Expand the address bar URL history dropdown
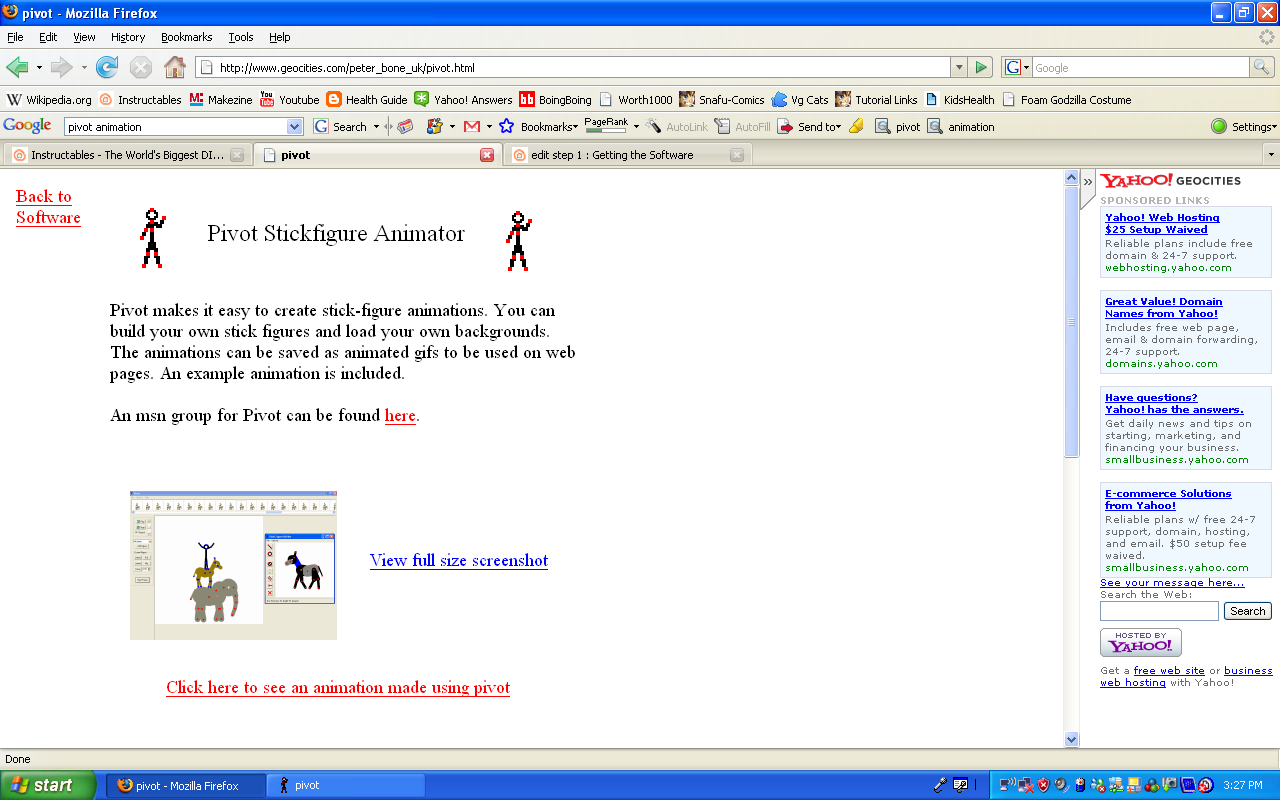Image resolution: width=1280 pixels, height=800 pixels. click(959, 68)
